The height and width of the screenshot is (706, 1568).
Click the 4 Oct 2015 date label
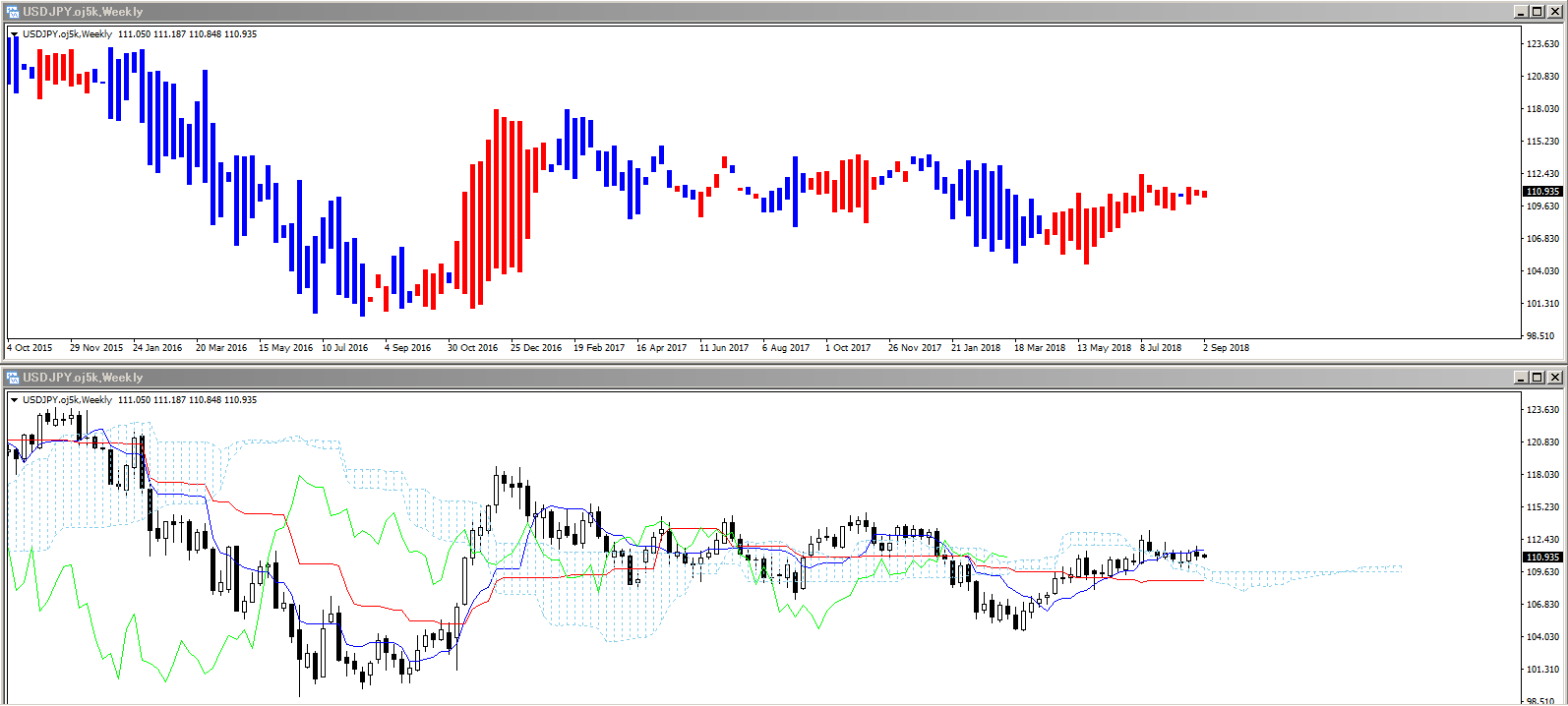[x=30, y=348]
